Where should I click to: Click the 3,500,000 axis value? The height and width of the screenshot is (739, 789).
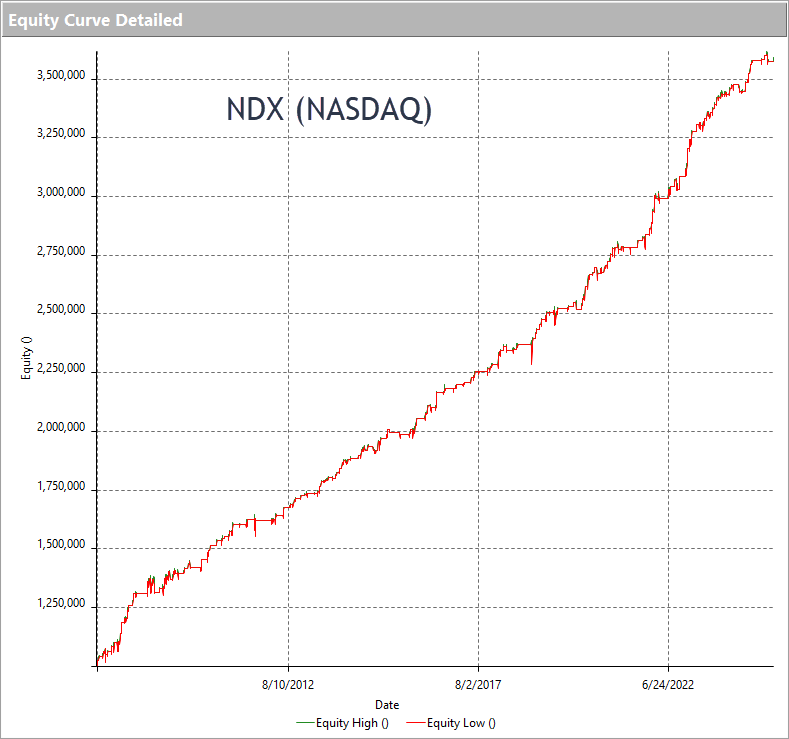[x=61, y=75]
